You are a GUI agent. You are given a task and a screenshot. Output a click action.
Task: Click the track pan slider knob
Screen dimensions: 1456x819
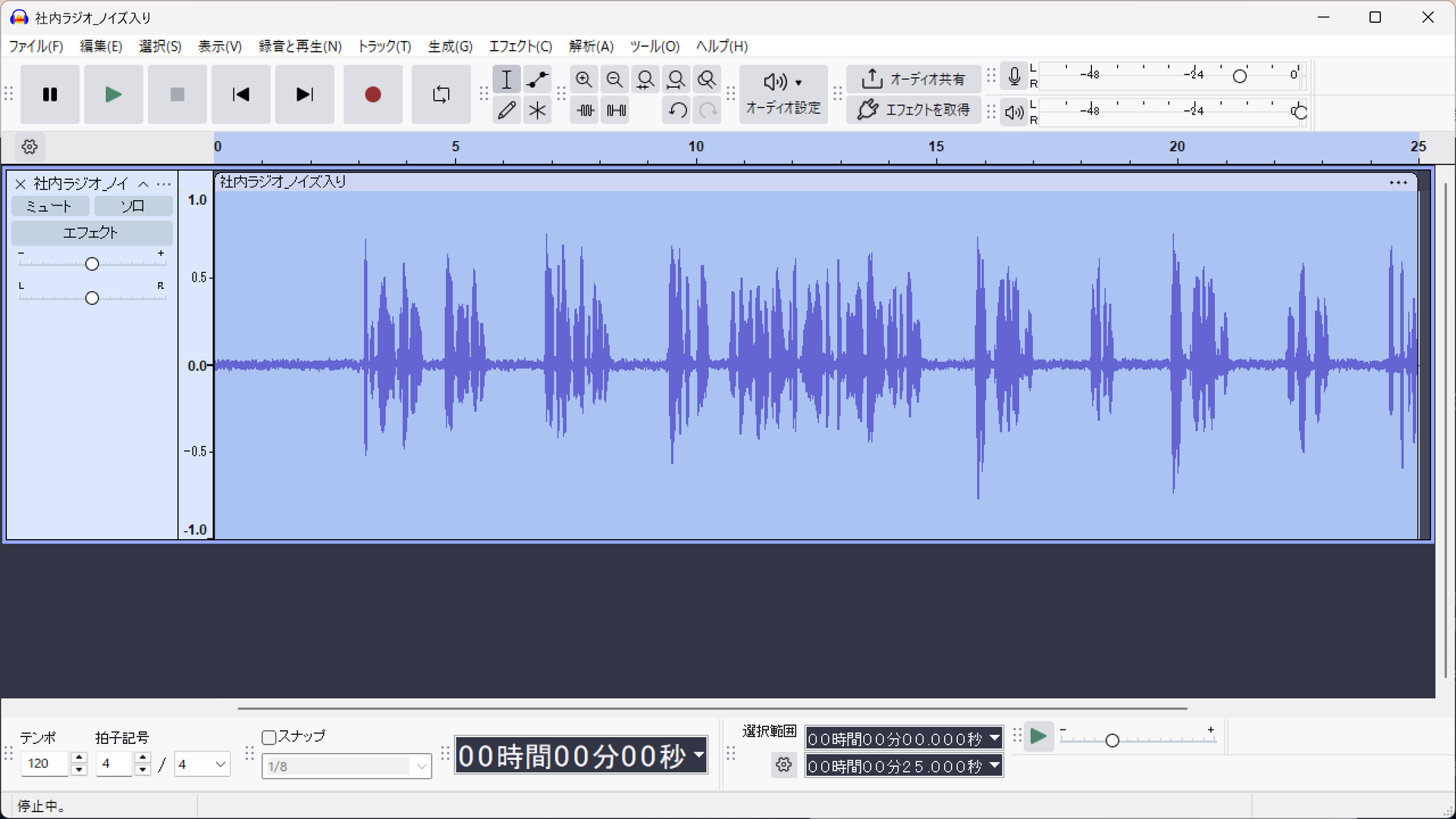pos(92,298)
